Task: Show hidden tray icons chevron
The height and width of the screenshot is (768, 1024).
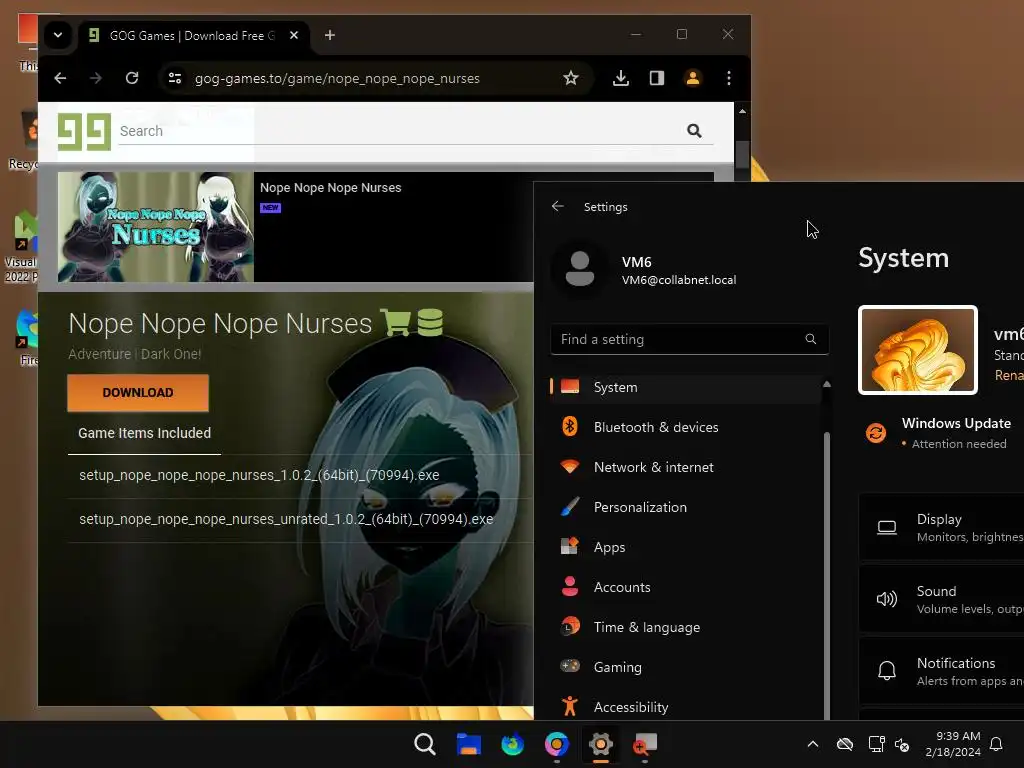Action: coord(813,744)
